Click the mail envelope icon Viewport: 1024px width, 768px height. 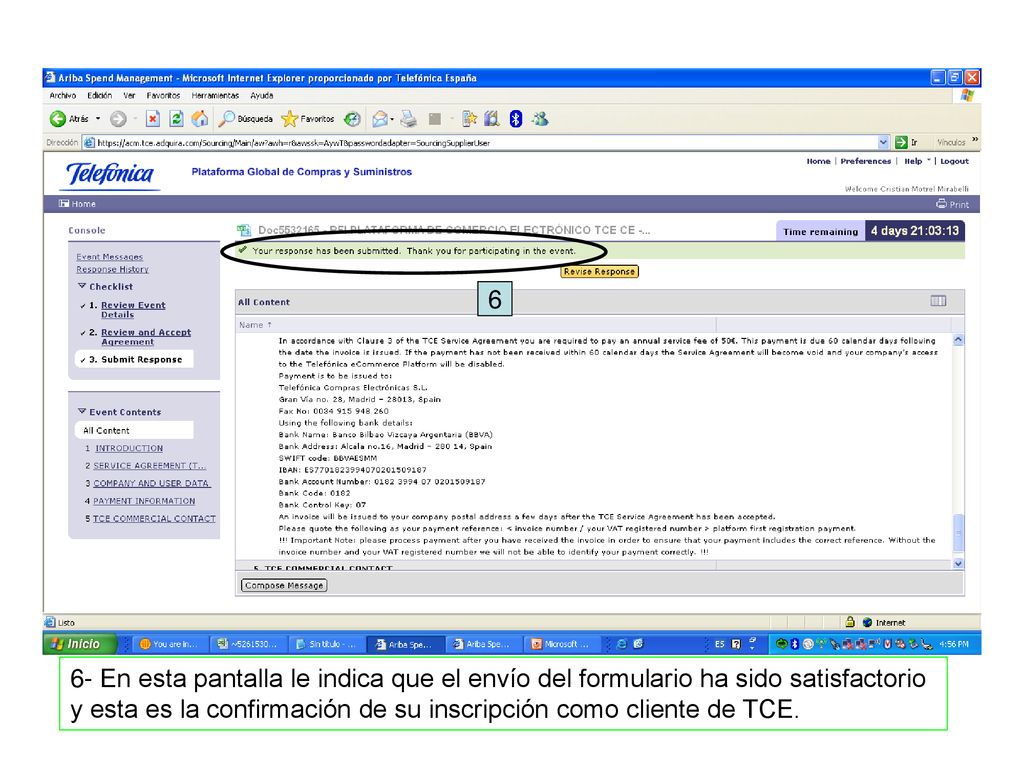click(379, 119)
